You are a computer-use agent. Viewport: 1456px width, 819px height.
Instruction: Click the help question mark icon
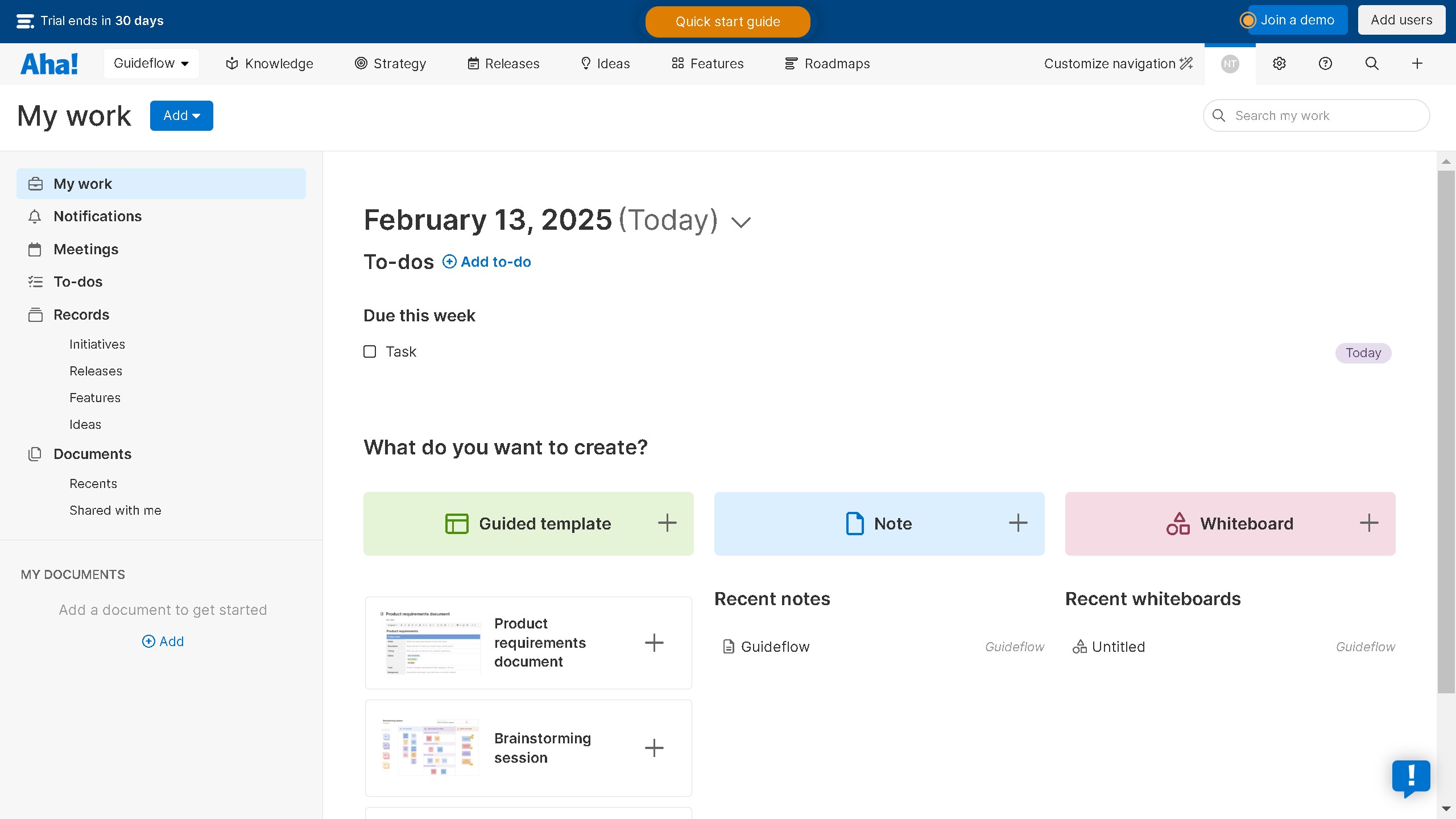pyautogui.click(x=1324, y=63)
